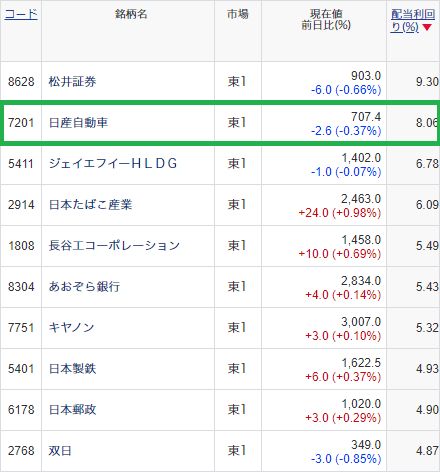The height and width of the screenshot is (472, 440).
Task: Click stock code 5401
Action: pyautogui.click(x=21, y=369)
